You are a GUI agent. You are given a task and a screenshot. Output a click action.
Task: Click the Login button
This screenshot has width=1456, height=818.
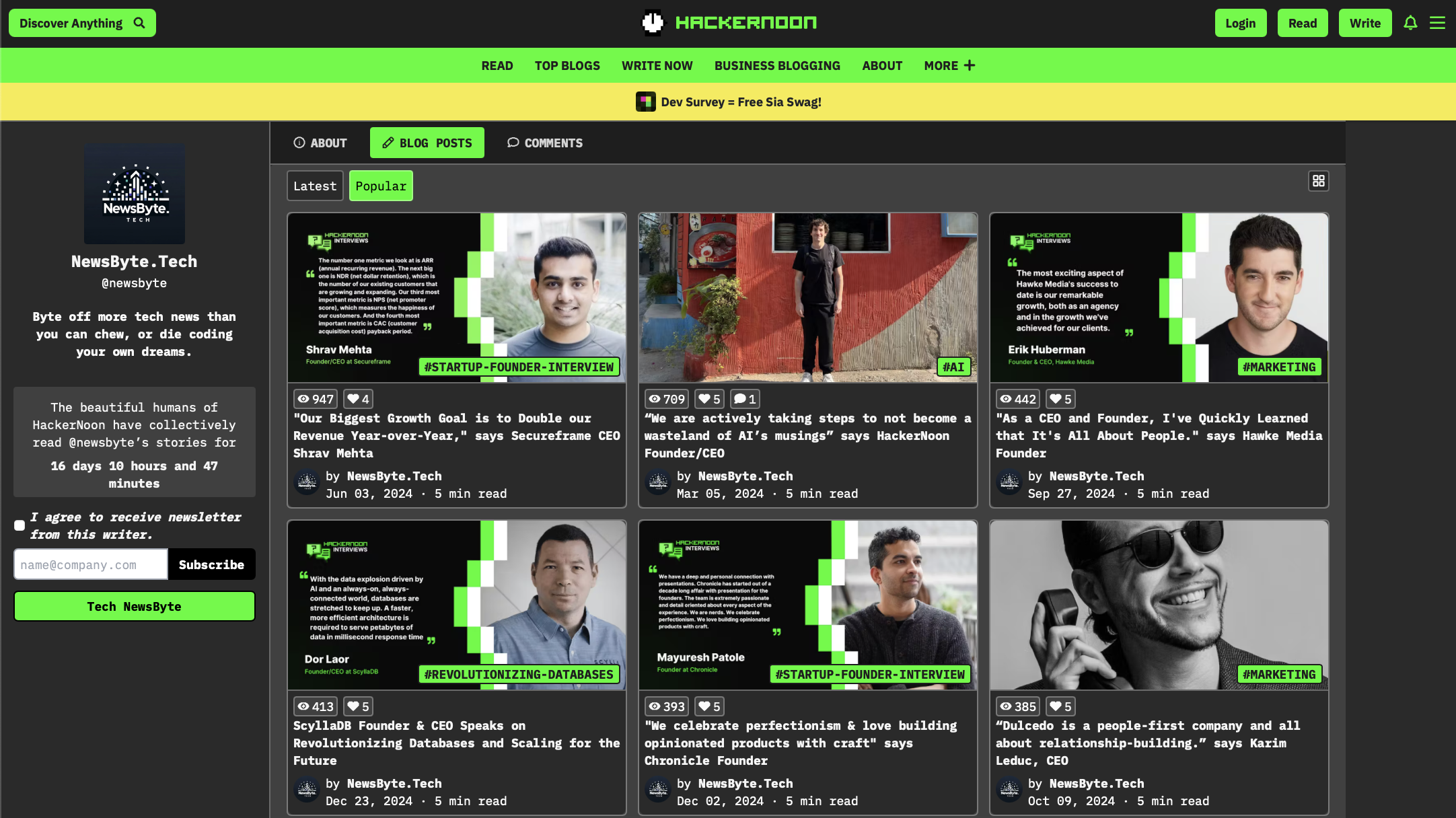[x=1241, y=23]
